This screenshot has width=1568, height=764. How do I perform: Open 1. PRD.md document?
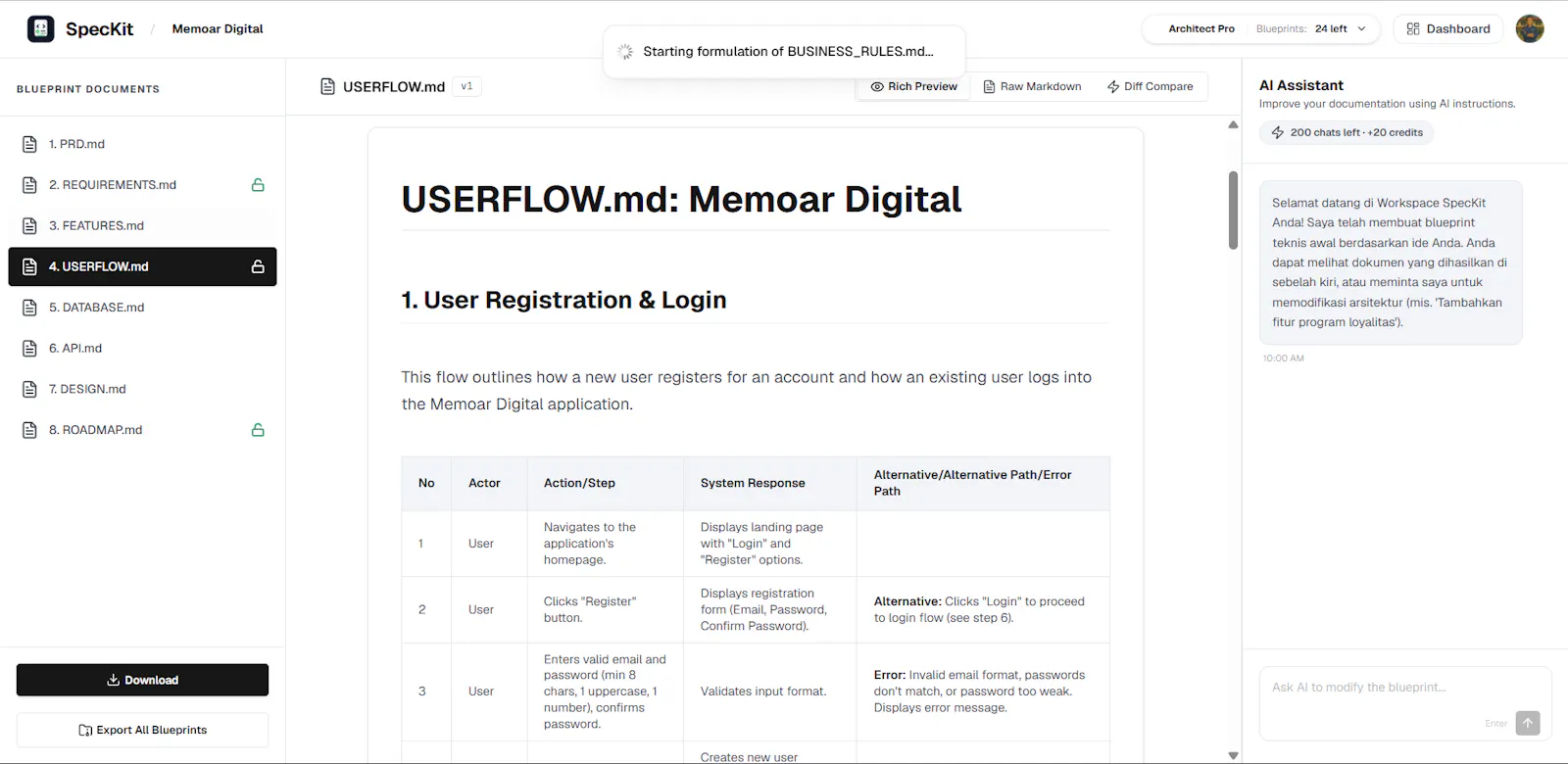click(x=142, y=144)
